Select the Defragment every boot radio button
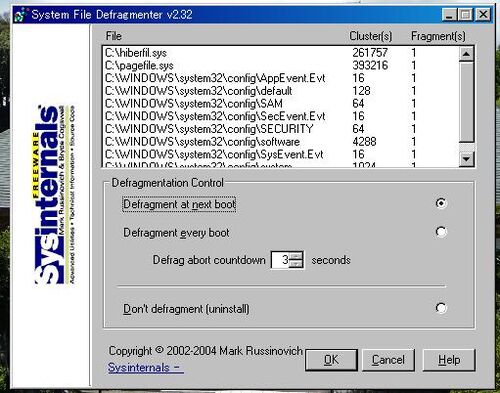This screenshot has height=393, width=500. point(441,232)
